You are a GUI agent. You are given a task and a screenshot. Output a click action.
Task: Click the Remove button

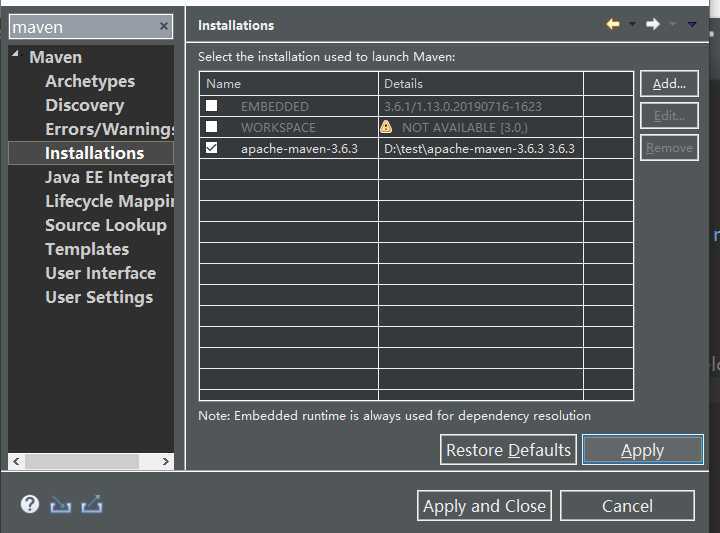pyautogui.click(x=669, y=147)
